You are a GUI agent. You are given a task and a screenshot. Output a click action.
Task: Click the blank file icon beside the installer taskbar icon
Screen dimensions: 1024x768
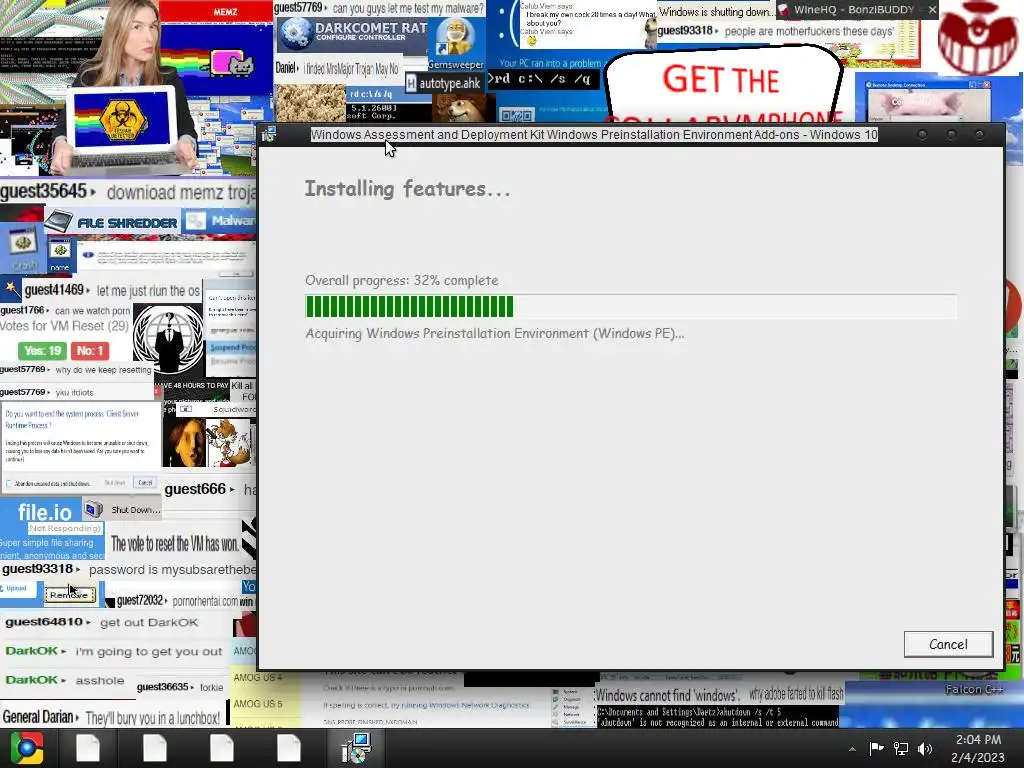(x=288, y=748)
